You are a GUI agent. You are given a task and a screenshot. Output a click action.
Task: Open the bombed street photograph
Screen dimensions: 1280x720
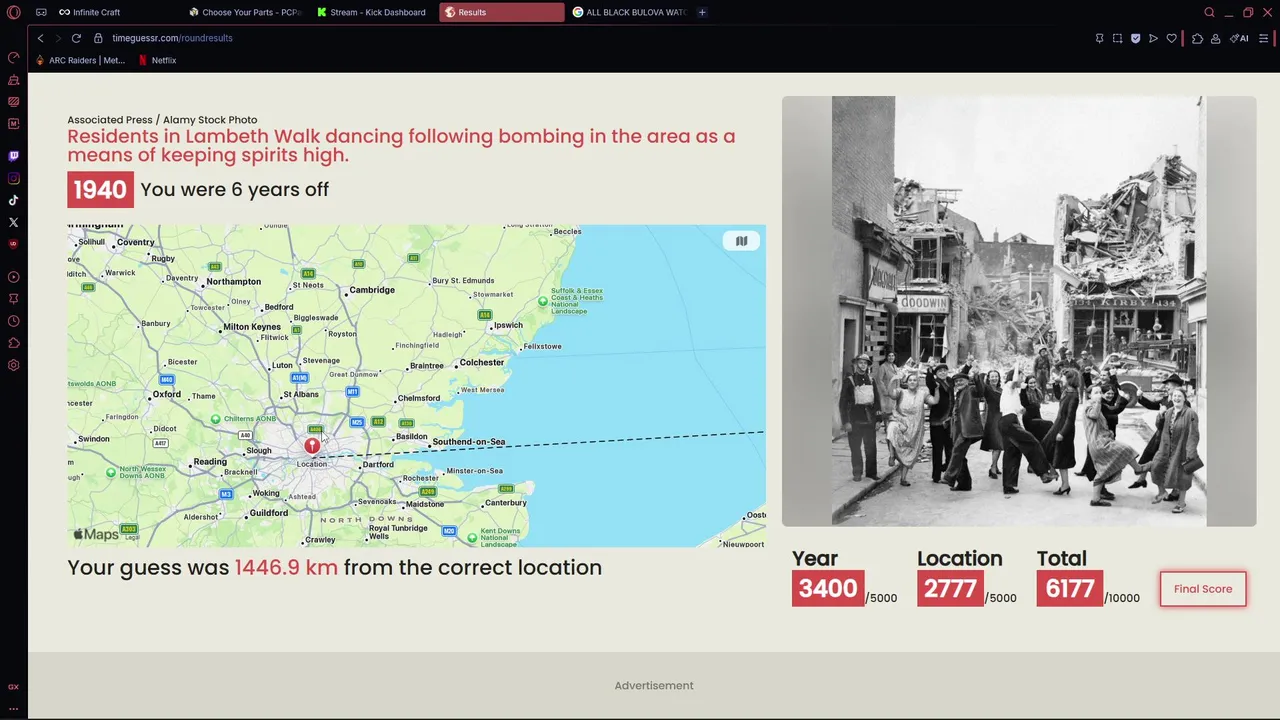coord(1019,311)
